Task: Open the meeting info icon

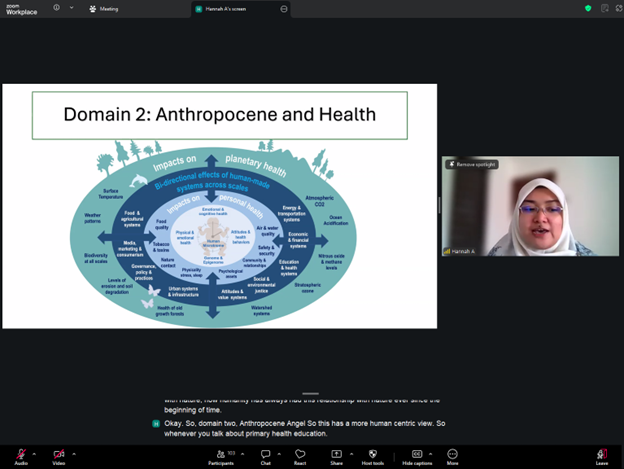Action: 56,8
